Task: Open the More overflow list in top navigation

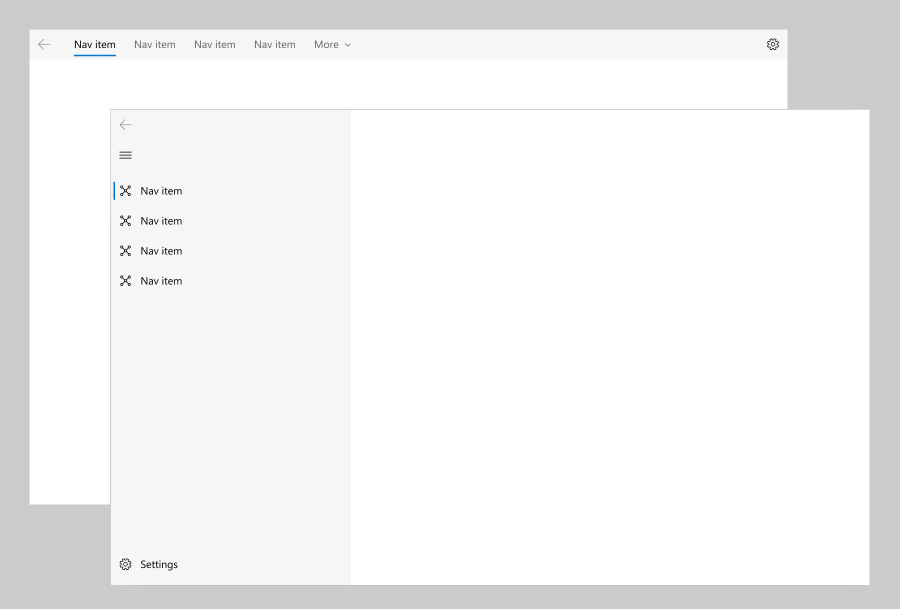Action: [x=331, y=44]
